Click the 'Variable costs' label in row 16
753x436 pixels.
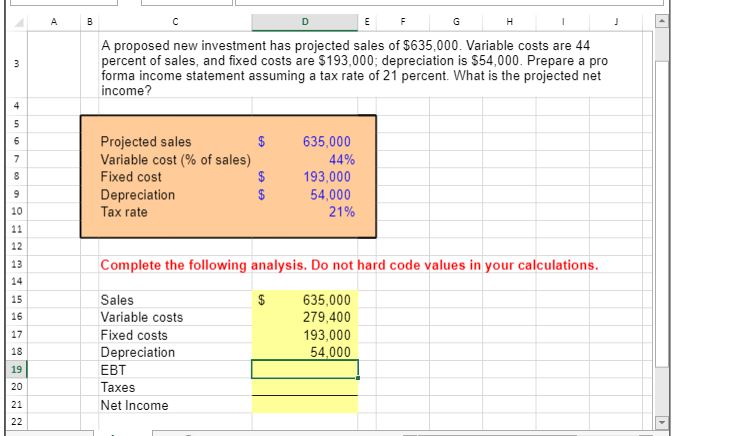(x=142, y=317)
